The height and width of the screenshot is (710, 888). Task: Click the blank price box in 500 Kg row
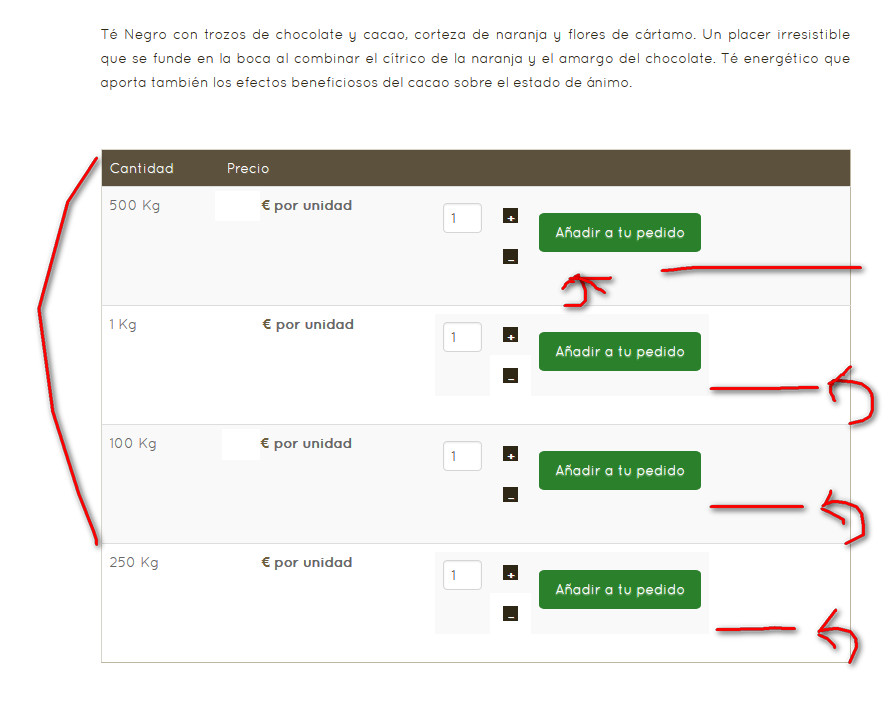[x=237, y=206]
